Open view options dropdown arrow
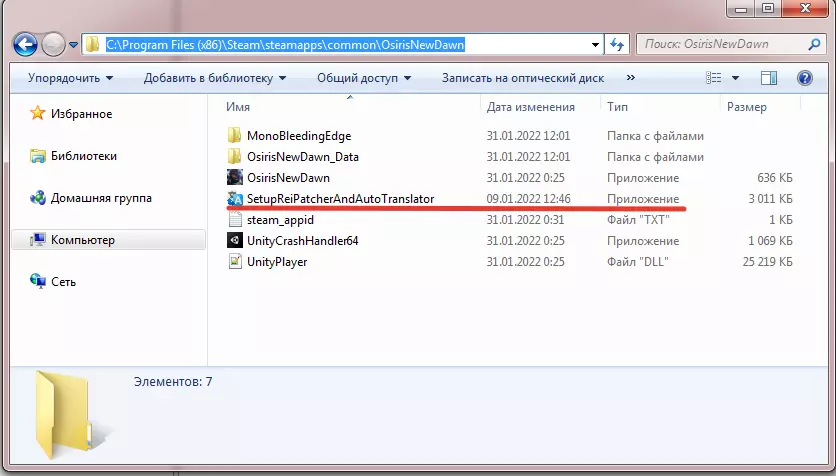The width and height of the screenshot is (836, 476). tap(735, 78)
